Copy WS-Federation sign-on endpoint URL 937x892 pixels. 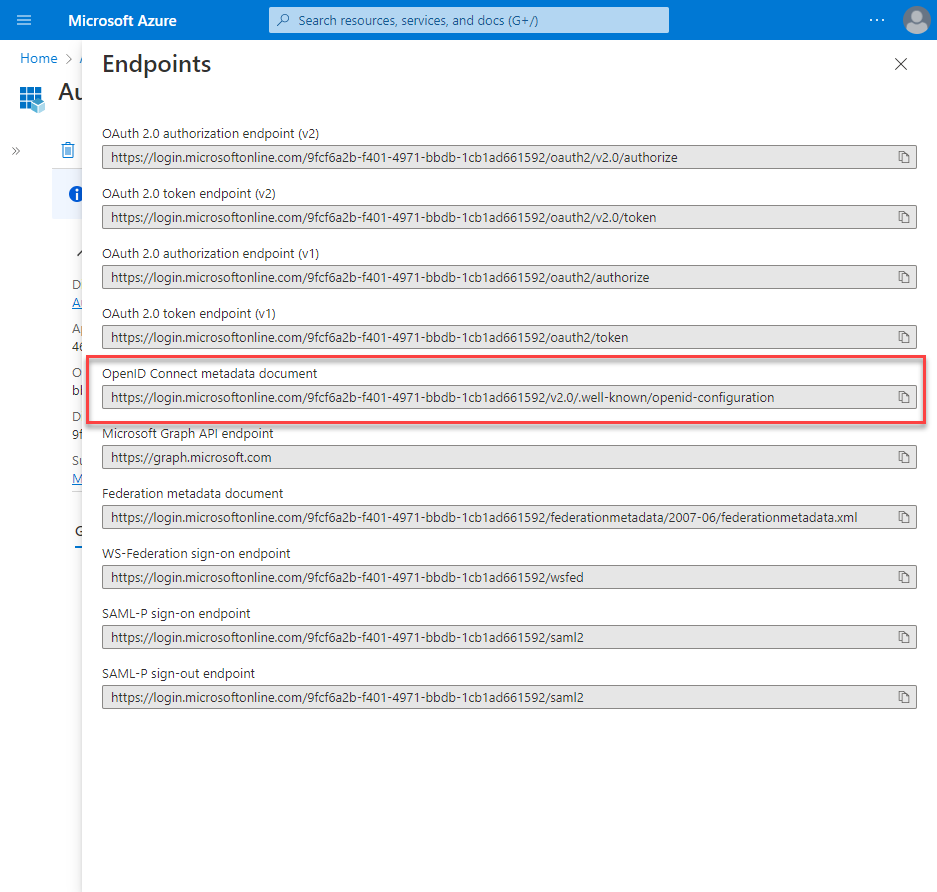click(x=904, y=577)
